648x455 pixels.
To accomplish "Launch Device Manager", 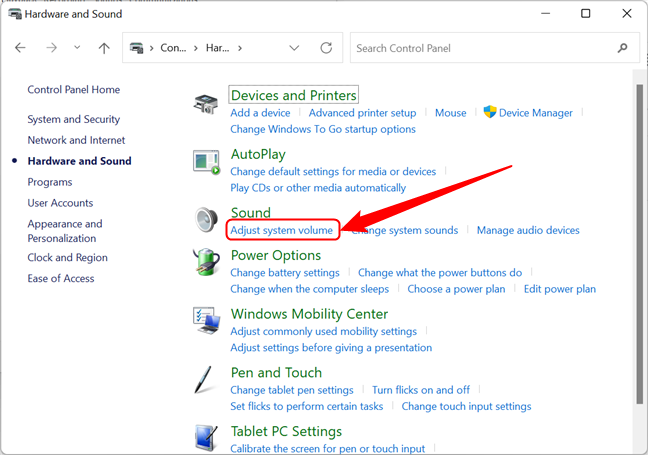I will point(536,113).
